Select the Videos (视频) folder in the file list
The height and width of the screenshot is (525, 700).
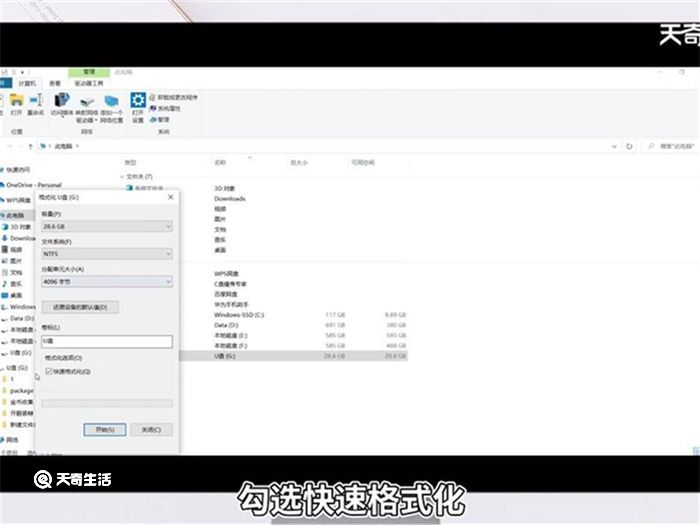[220, 209]
